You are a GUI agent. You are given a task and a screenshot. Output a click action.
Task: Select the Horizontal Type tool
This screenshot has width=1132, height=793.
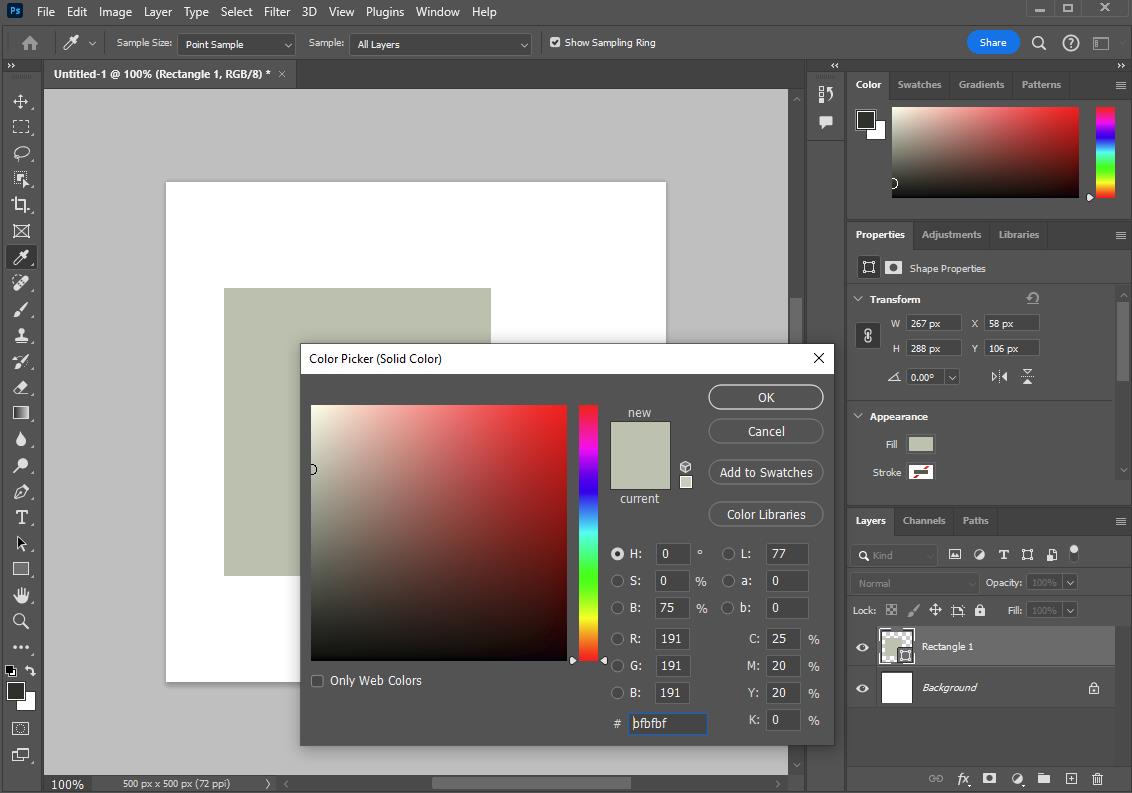pyautogui.click(x=22, y=518)
